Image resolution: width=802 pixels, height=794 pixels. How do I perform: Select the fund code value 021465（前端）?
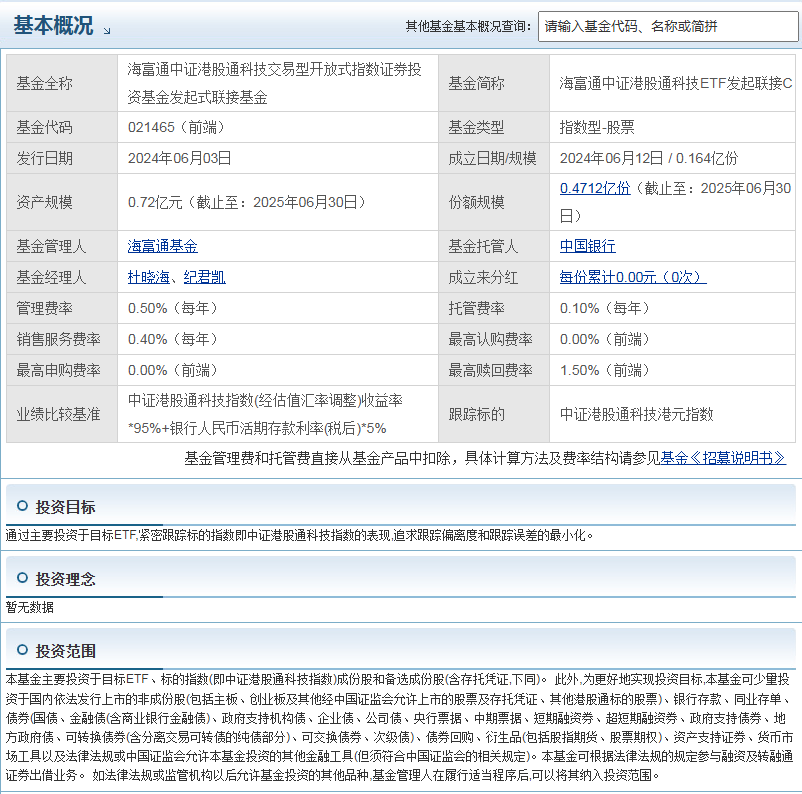[176, 127]
